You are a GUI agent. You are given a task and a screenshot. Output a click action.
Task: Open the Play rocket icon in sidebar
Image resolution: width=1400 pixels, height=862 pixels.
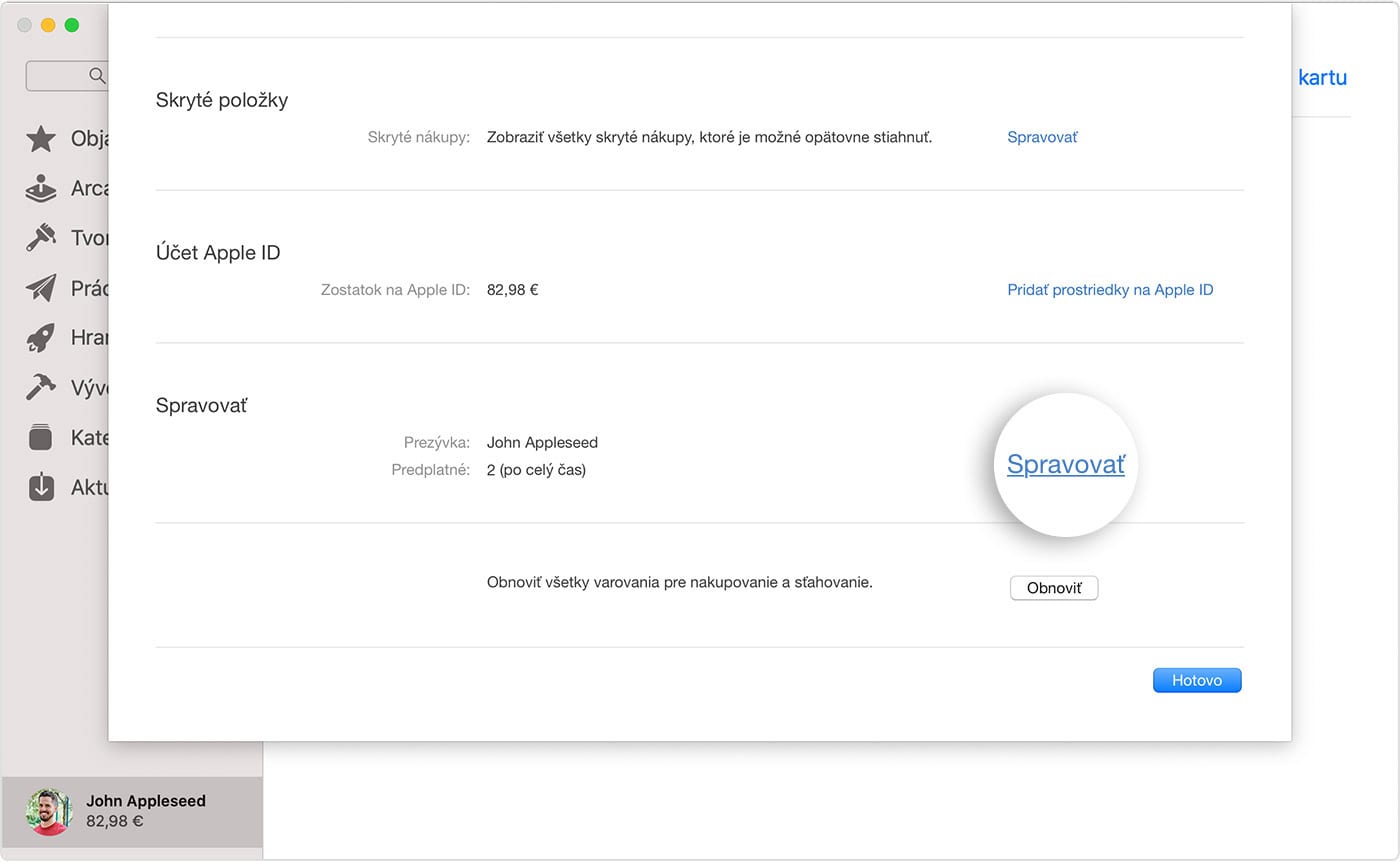[x=41, y=338]
